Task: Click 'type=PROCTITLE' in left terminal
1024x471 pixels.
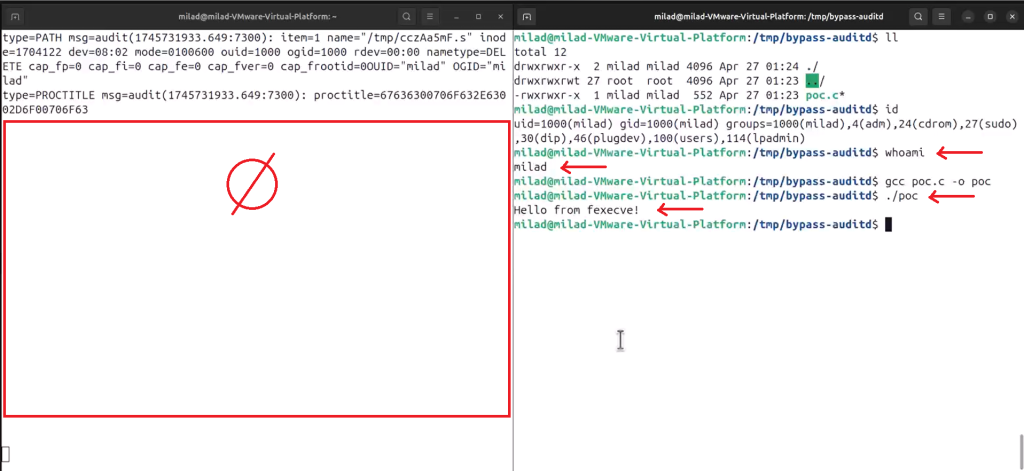Action: tap(46, 95)
